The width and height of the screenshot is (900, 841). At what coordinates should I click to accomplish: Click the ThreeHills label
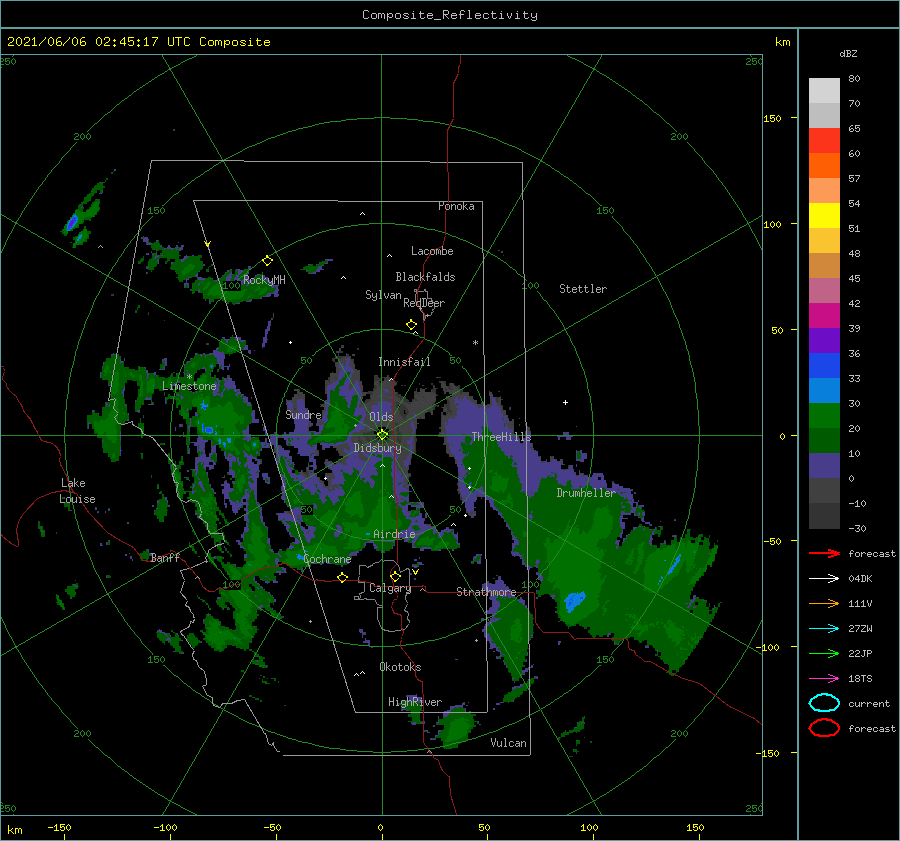502,437
